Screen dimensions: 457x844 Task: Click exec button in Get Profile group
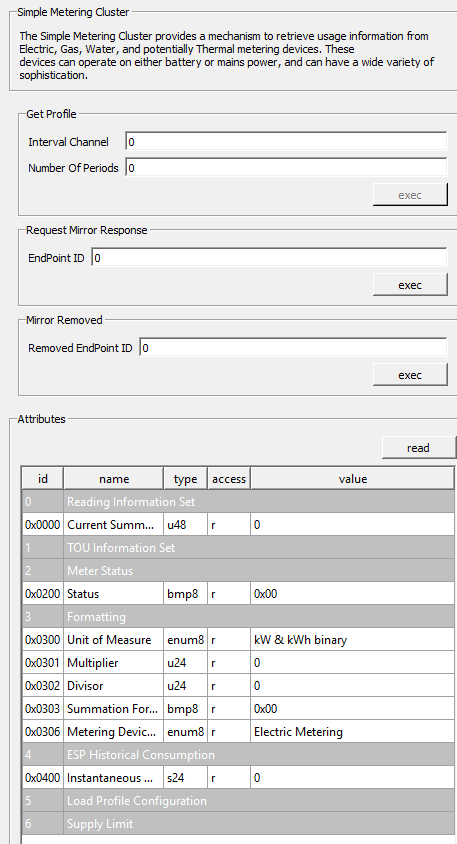pos(410,195)
